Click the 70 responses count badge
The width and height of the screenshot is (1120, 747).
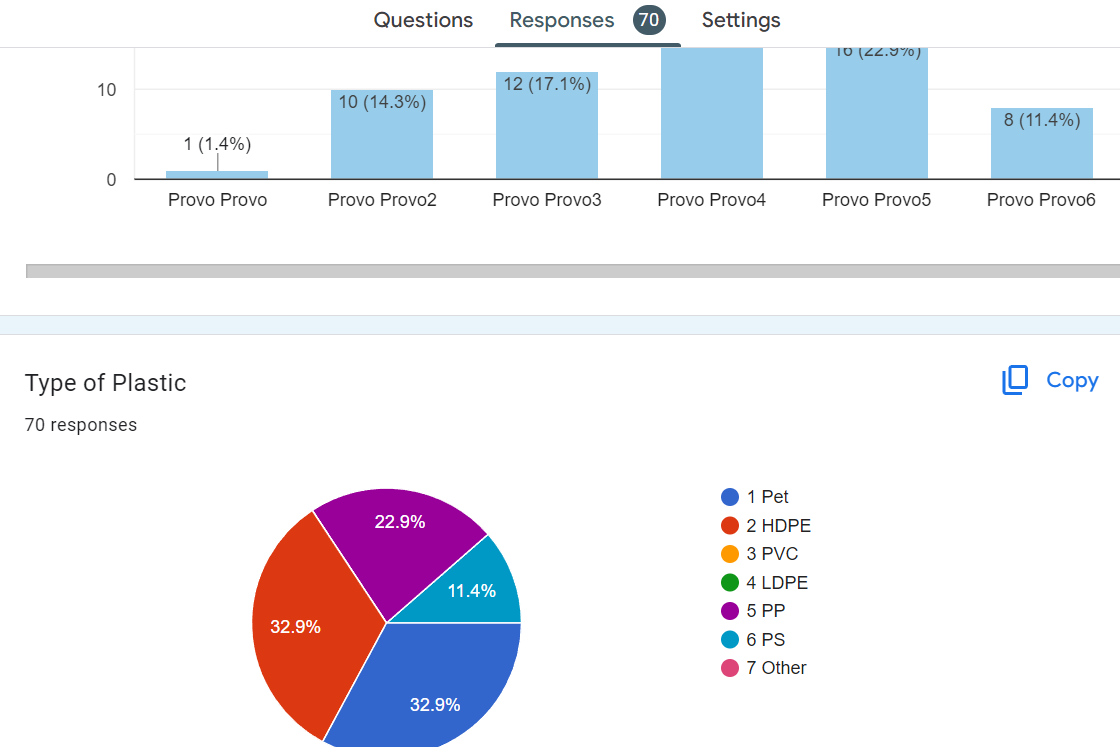[649, 20]
